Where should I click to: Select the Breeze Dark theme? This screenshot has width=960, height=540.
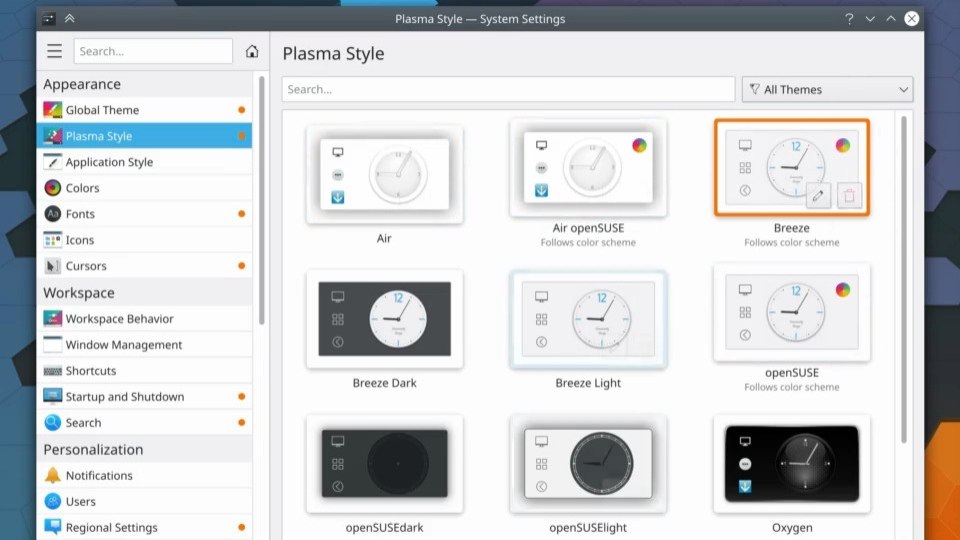pos(384,319)
